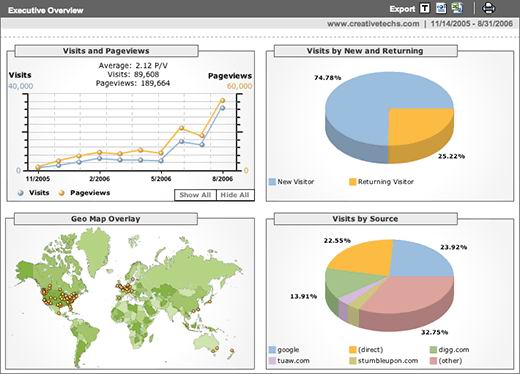Click the Average 2.12 P/V text
This screenshot has height=374, width=520.
click(x=133, y=66)
